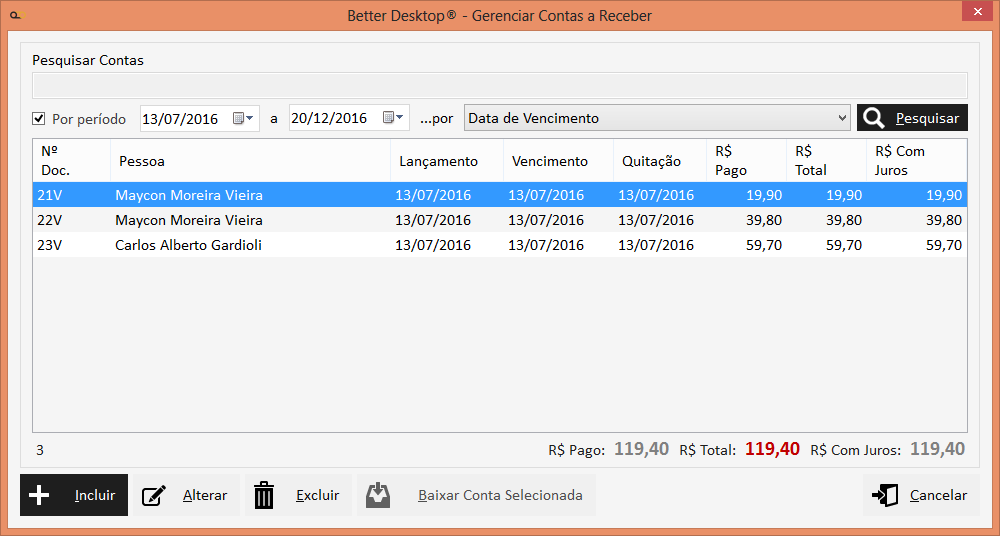The width and height of the screenshot is (1000, 536).
Task: Open the end date calendar picker
Action: click(393, 118)
